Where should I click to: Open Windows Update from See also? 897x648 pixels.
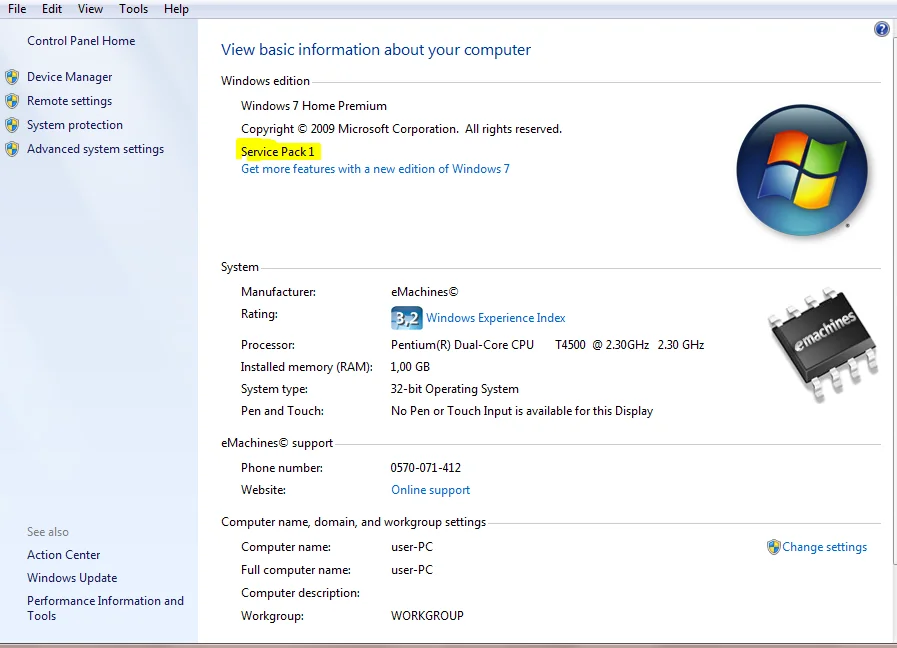click(x=72, y=578)
